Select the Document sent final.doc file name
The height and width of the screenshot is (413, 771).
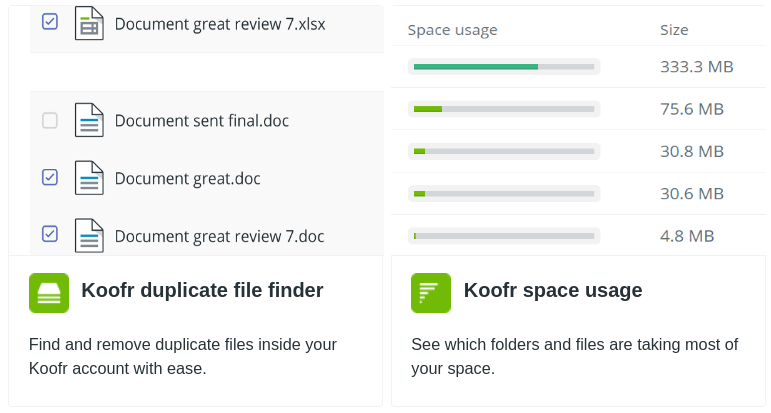[x=202, y=120]
